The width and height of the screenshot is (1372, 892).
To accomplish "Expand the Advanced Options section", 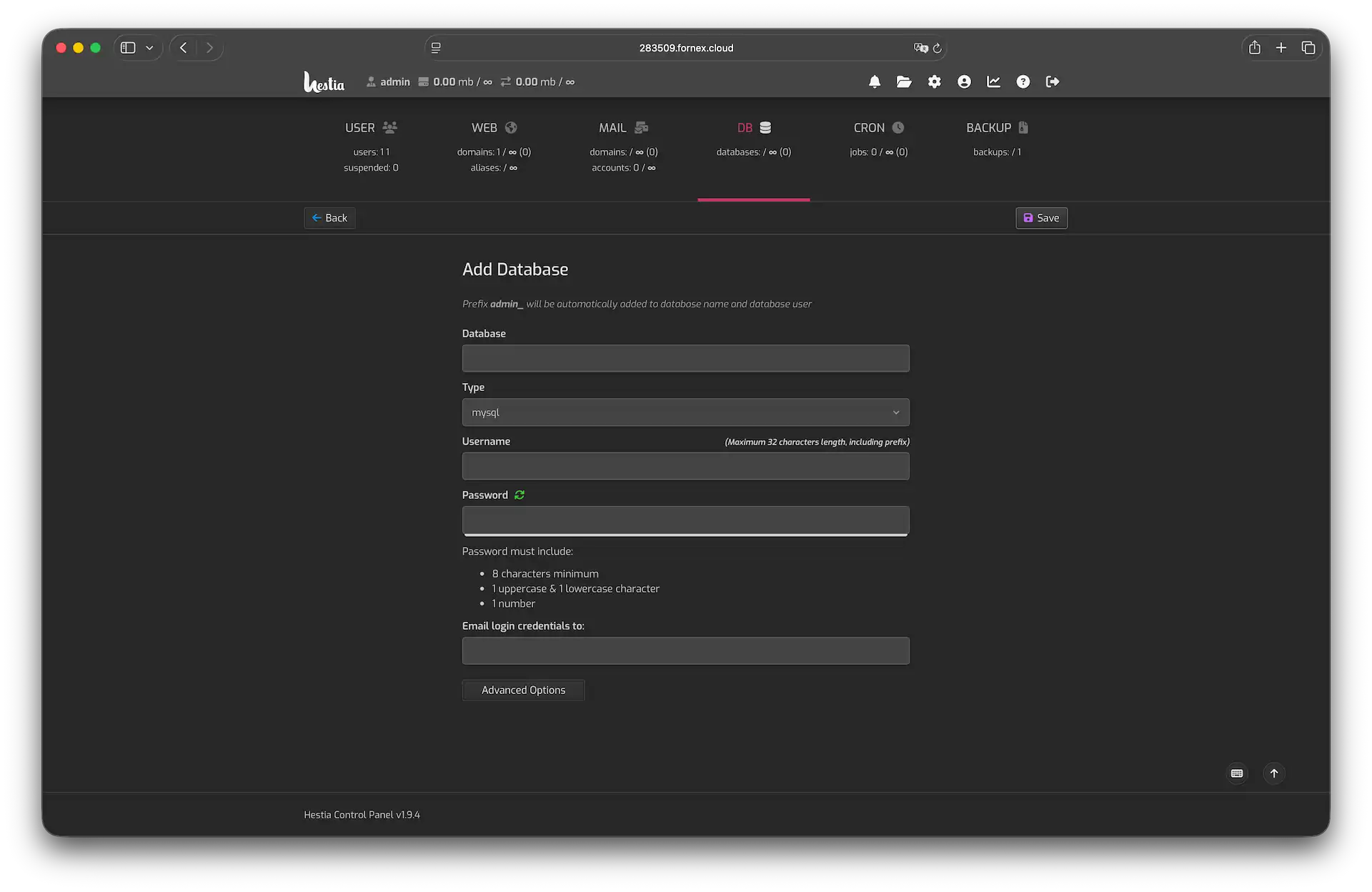I will click(523, 690).
